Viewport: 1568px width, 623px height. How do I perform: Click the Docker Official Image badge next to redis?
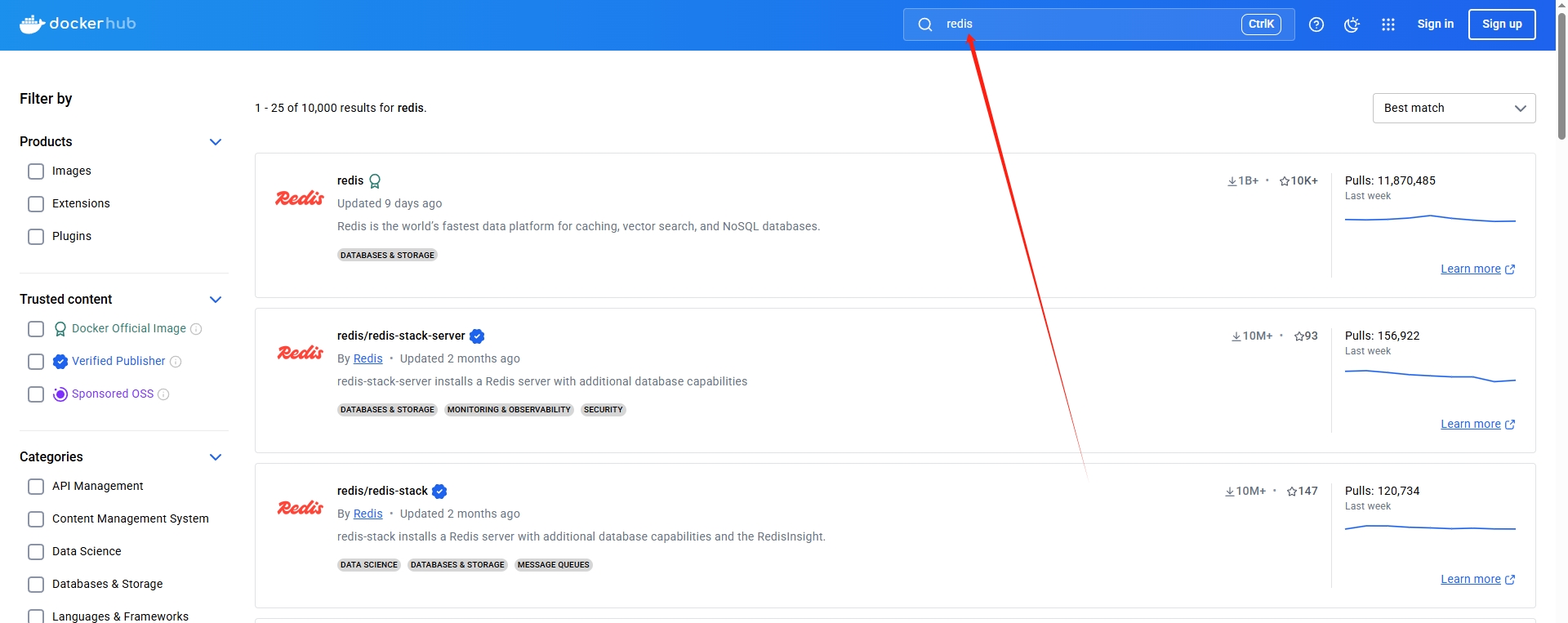(375, 181)
